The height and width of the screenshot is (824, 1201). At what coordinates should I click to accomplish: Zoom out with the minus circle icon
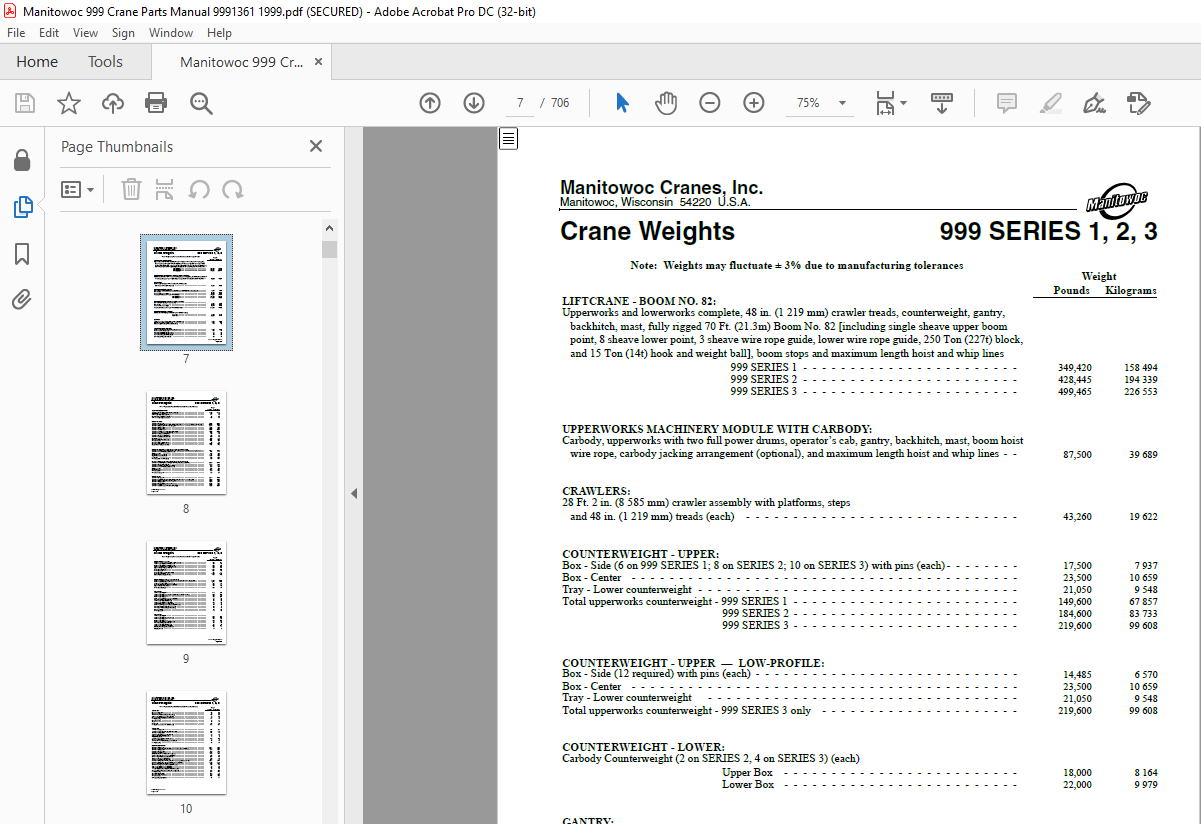click(x=710, y=103)
